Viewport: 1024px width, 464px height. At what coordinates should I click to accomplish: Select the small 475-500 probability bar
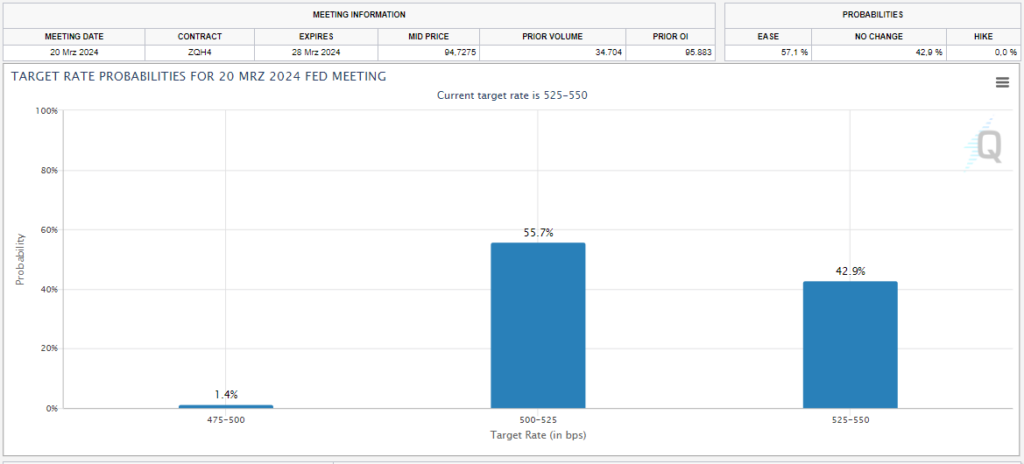[x=226, y=406]
